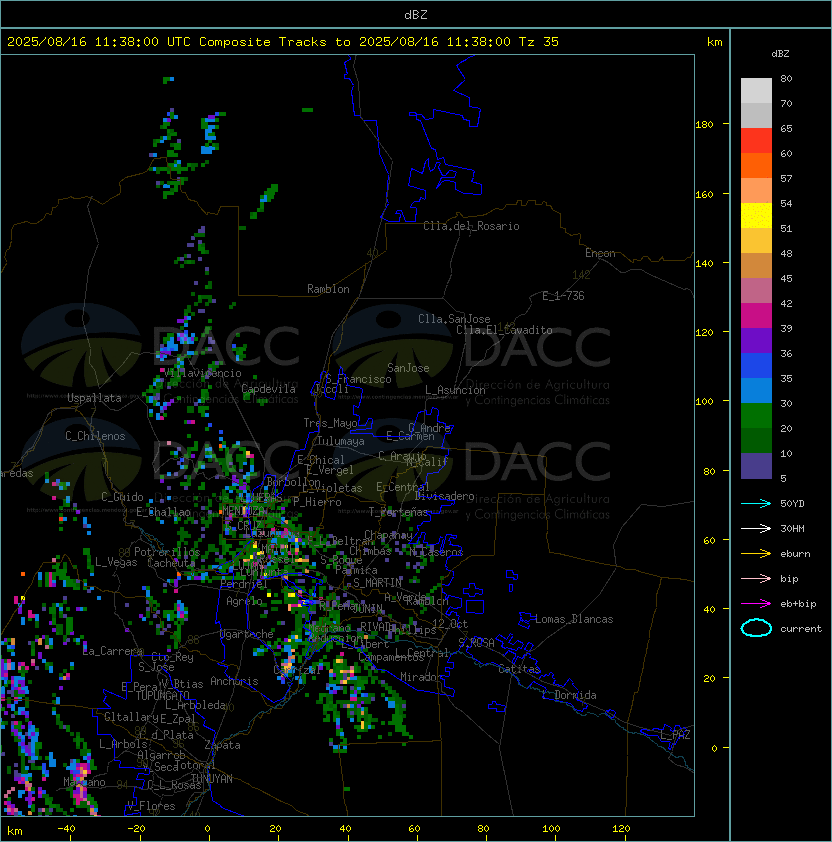Click the 'Clla.del_Rosario' map label
This screenshot has width=832, height=842.
(x=471, y=226)
